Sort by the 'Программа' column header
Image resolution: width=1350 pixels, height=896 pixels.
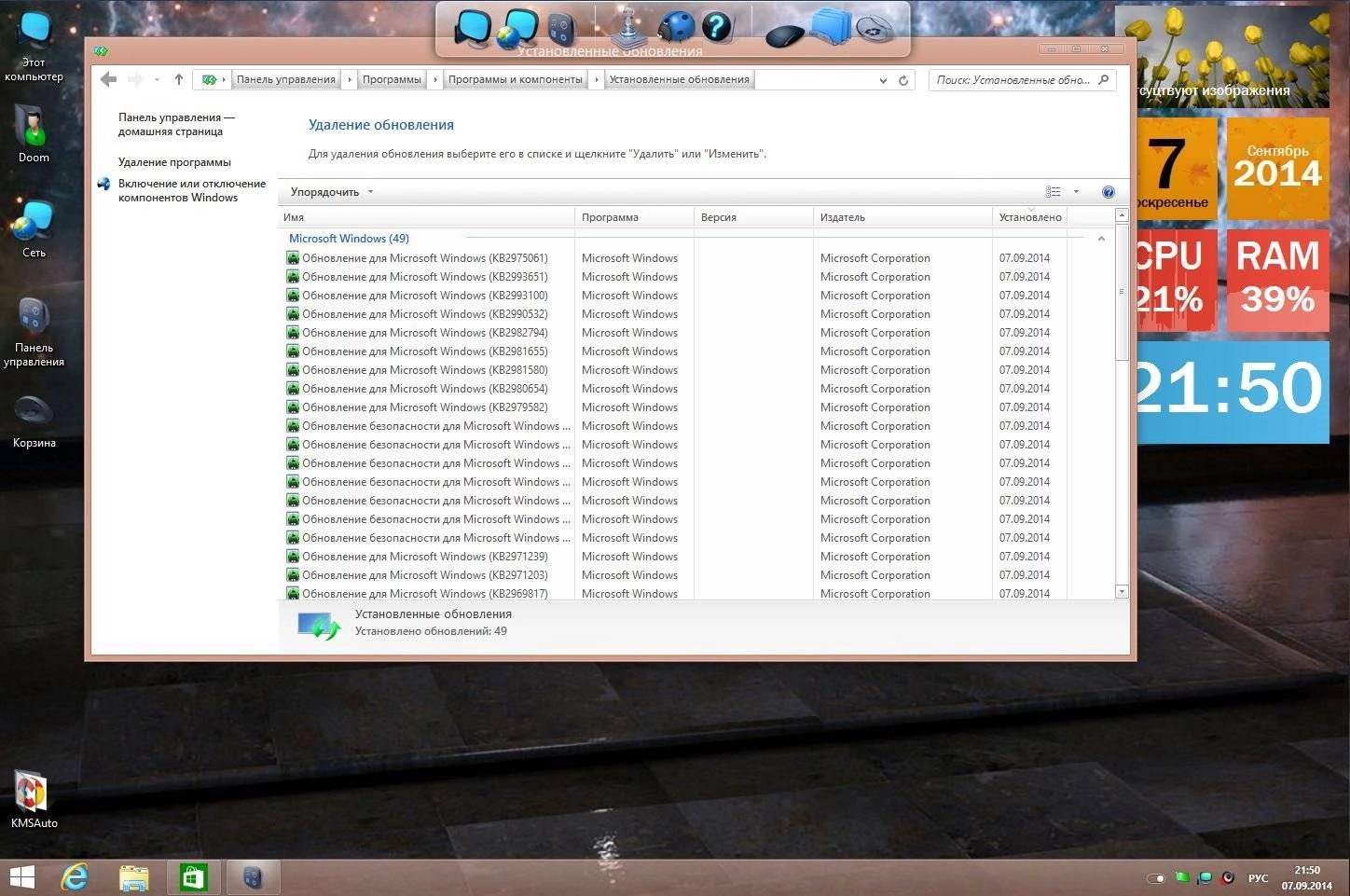point(635,217)
